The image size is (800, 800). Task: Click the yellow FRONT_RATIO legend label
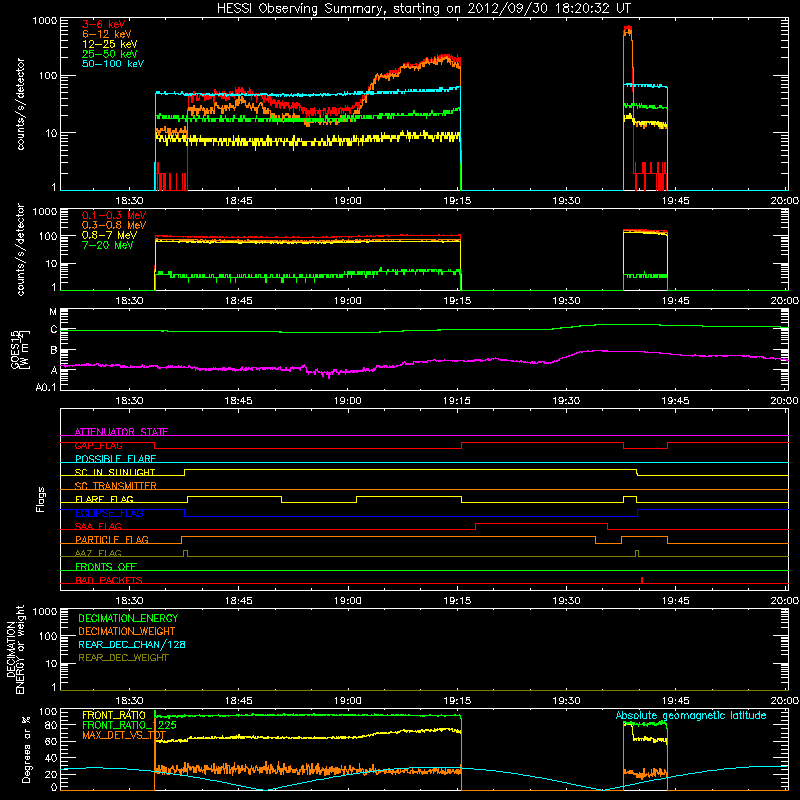114,715
